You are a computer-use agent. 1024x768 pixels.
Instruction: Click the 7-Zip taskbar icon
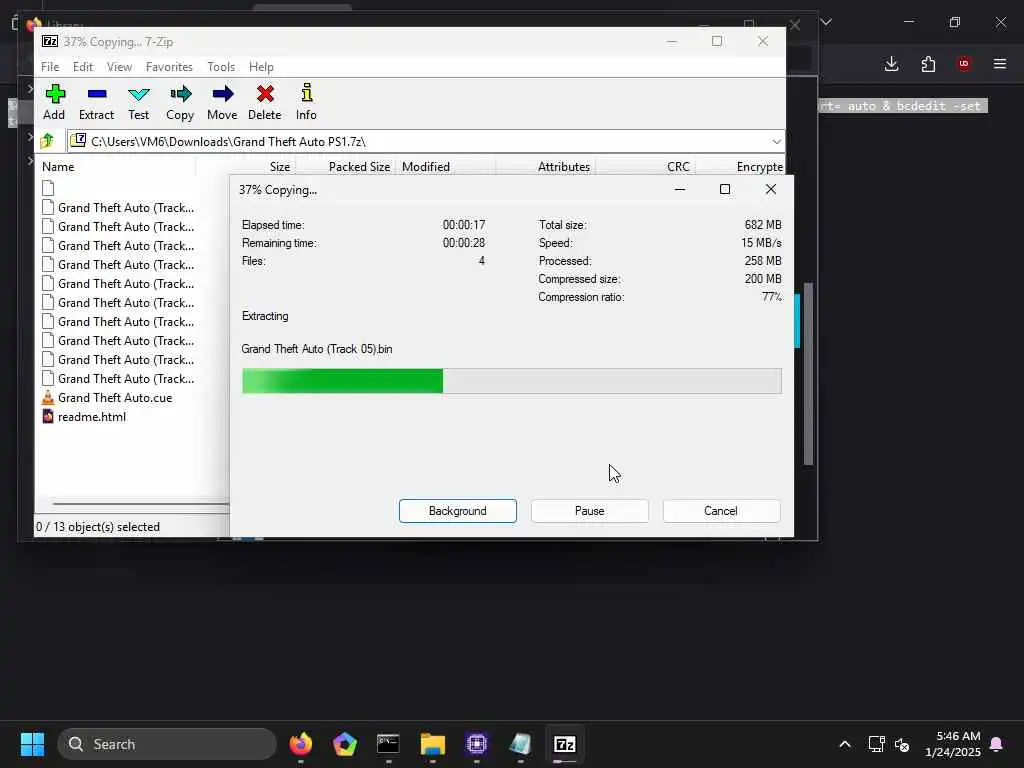[x=565, y=744]
